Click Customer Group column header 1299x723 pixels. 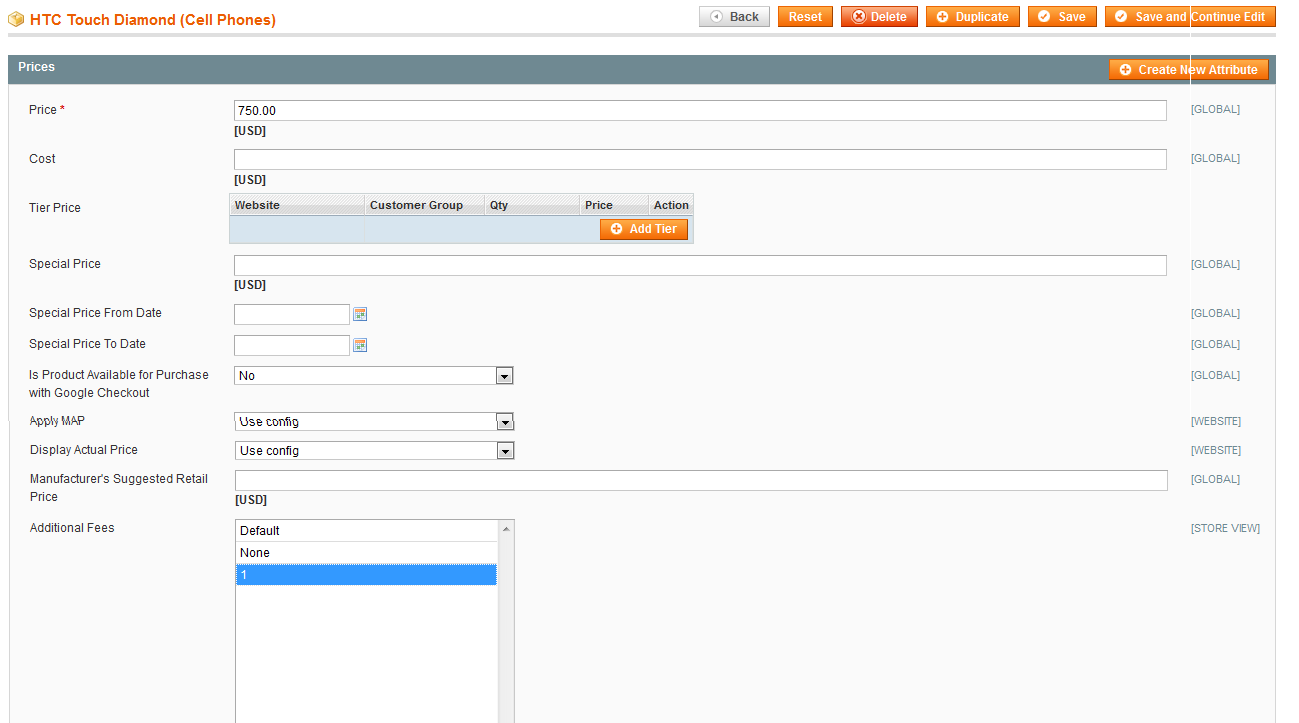(424, 205)
